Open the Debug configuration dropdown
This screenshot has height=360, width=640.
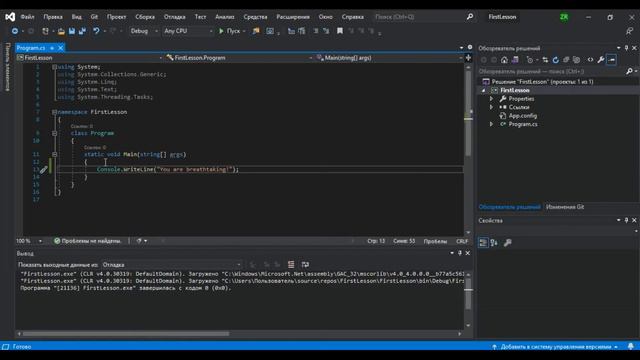pos(144,31)
